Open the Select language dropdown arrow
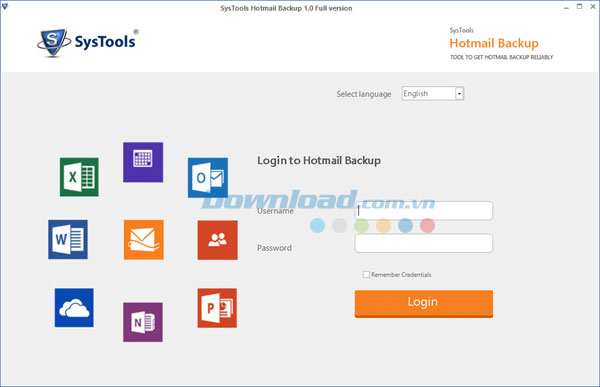Viewport: 600px width, 387px height. 459,93
